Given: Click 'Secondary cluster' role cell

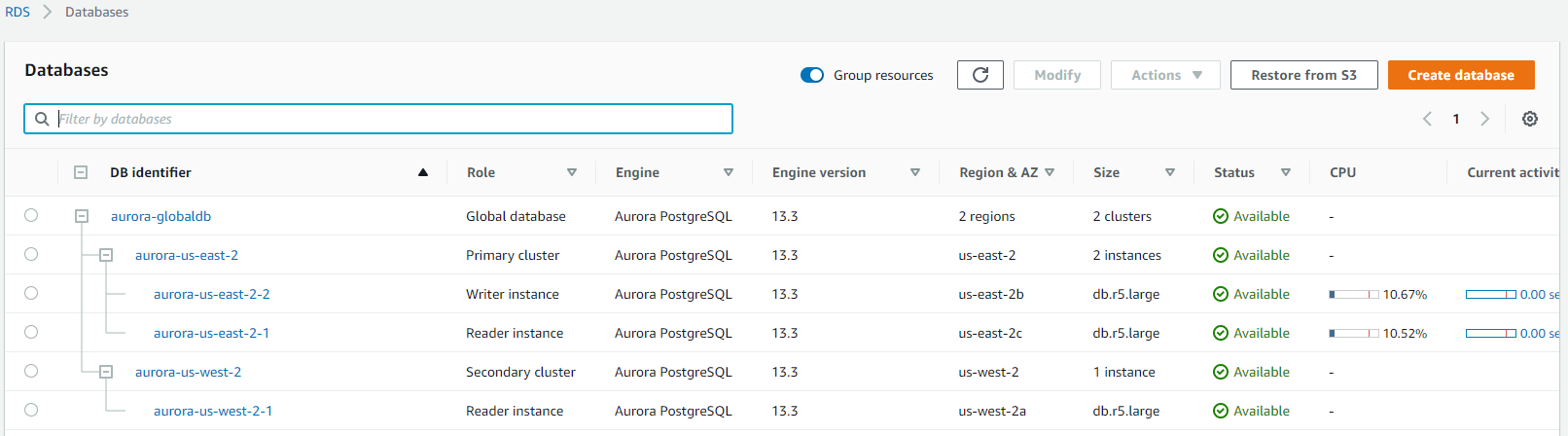Looking at the screenshot, I should [x=520, y=372].
